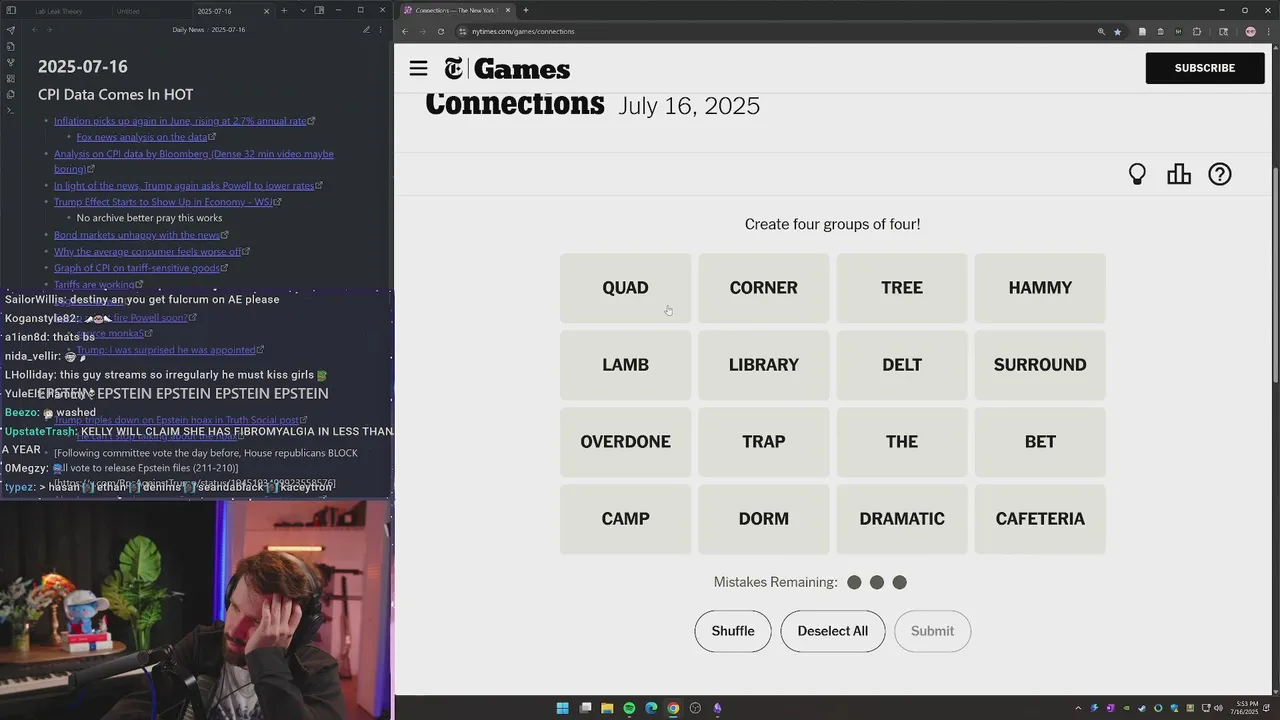Click the NYT Games logo

click(x=507, y=68)
